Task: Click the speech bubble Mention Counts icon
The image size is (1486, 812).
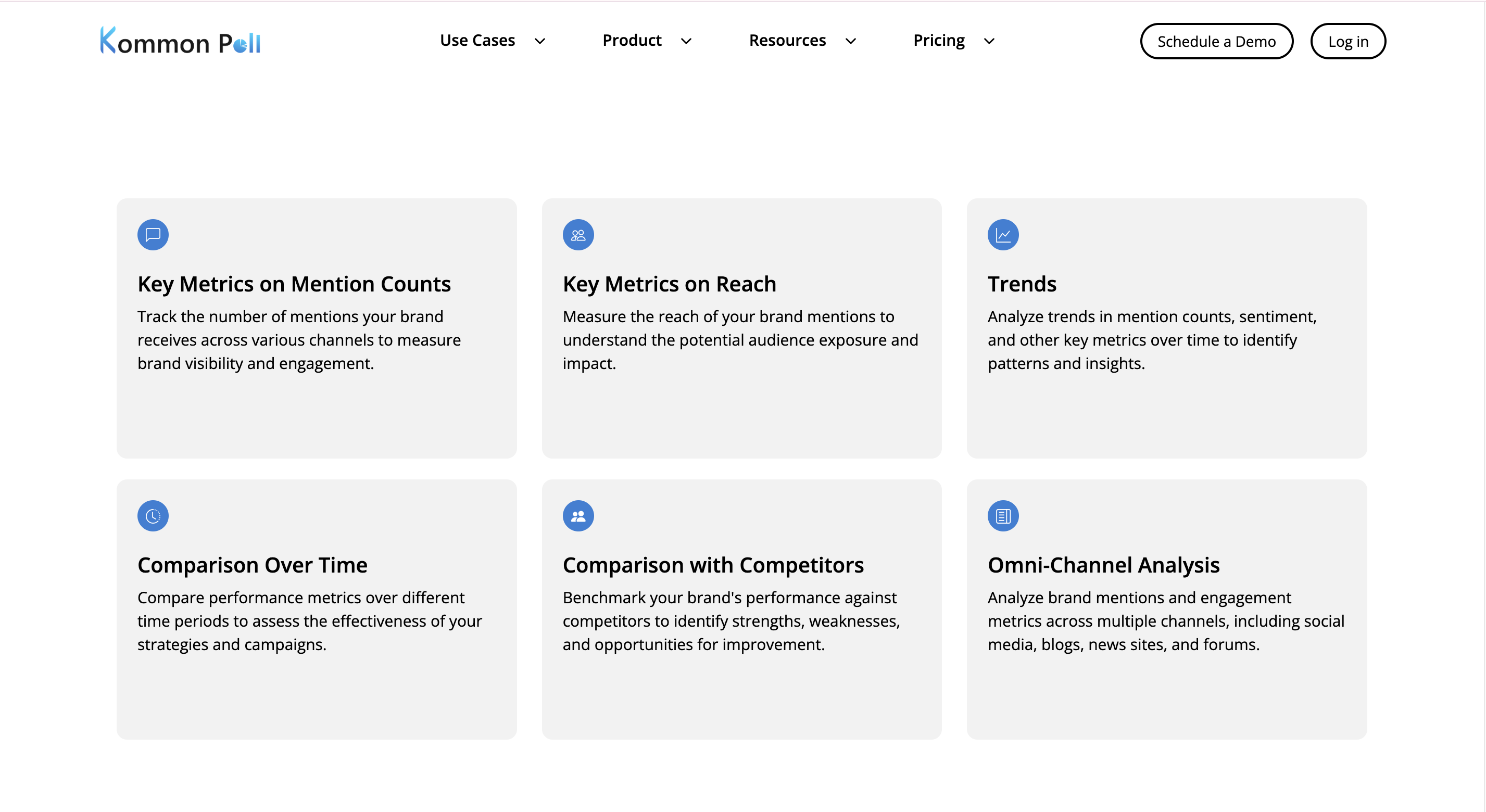Action: click(153, 235)
